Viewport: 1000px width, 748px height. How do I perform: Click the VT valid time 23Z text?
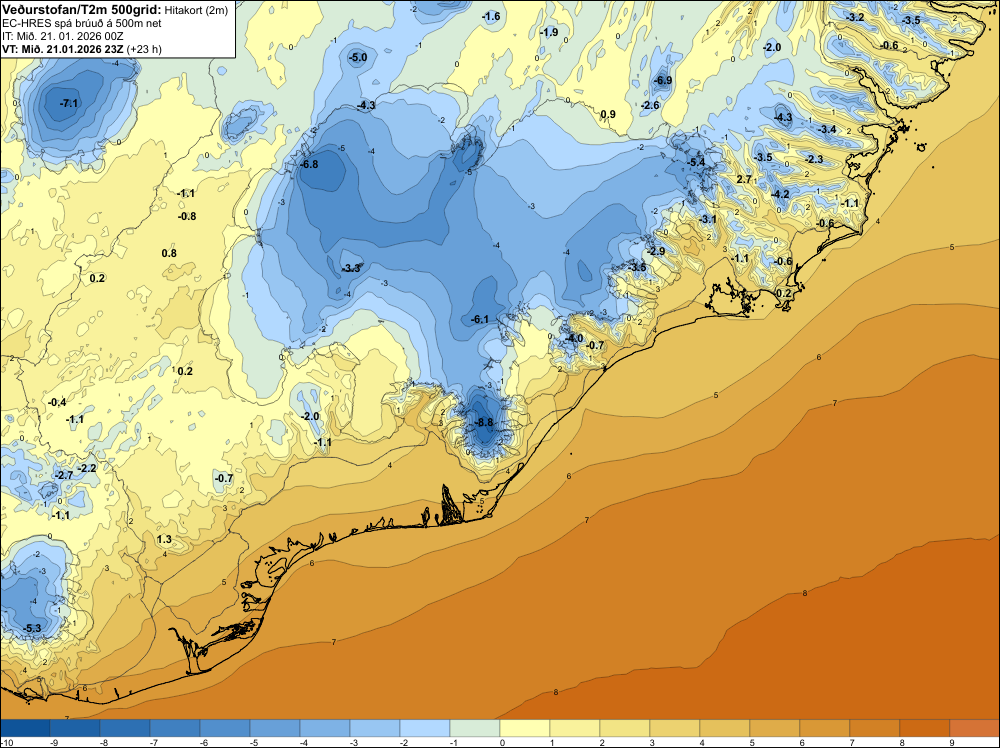pos(62,49)
